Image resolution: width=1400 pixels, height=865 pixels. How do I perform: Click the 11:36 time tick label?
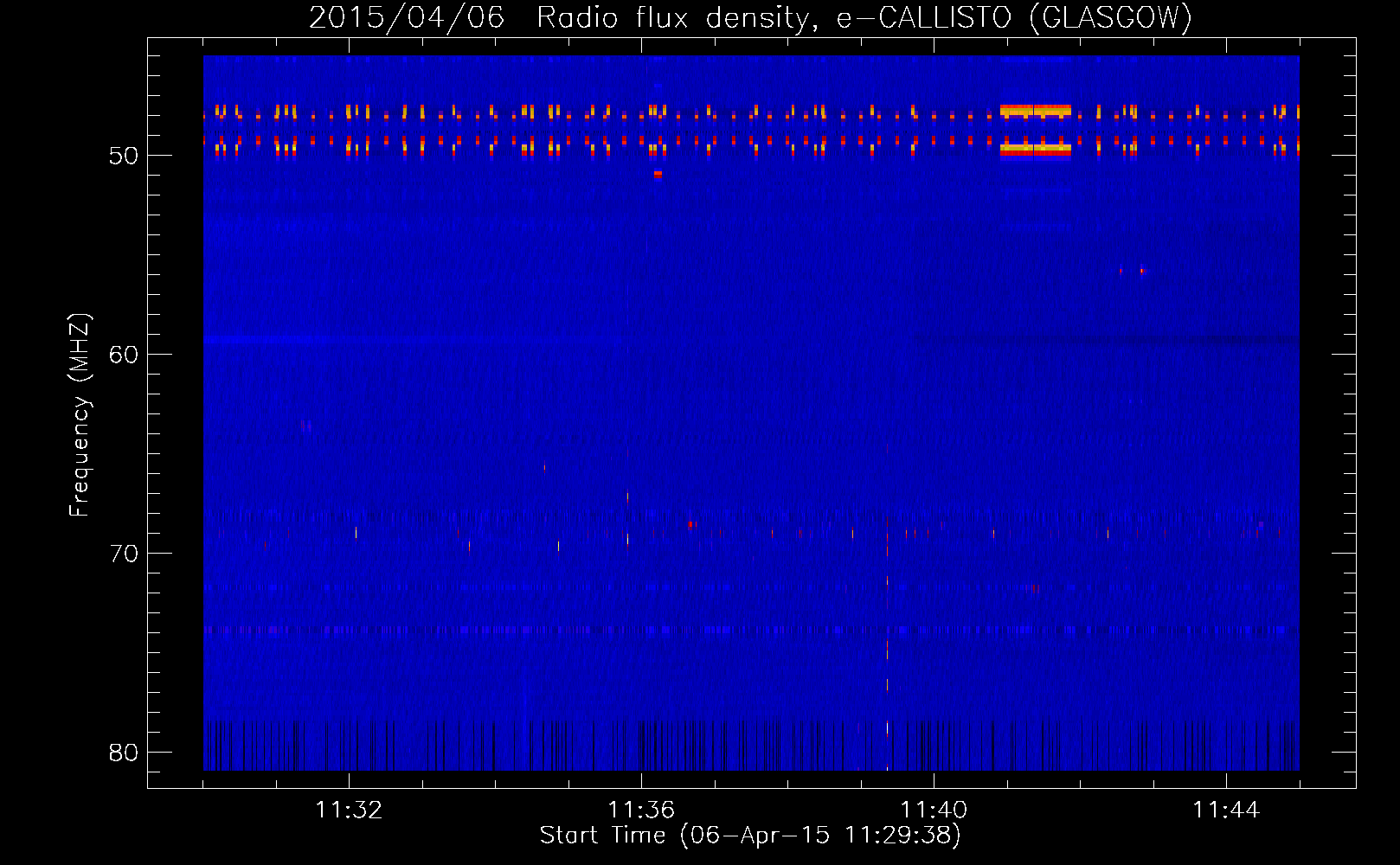pos(641,811)
